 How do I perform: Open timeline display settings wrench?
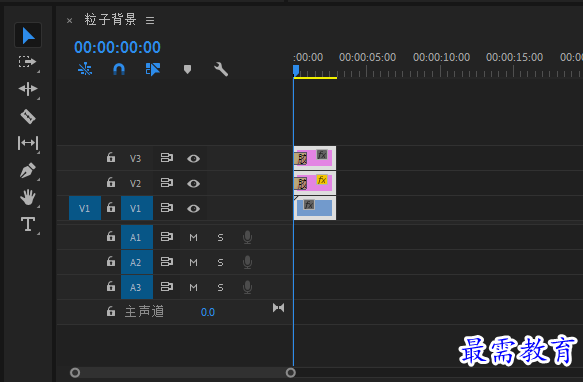click(221, 69)
